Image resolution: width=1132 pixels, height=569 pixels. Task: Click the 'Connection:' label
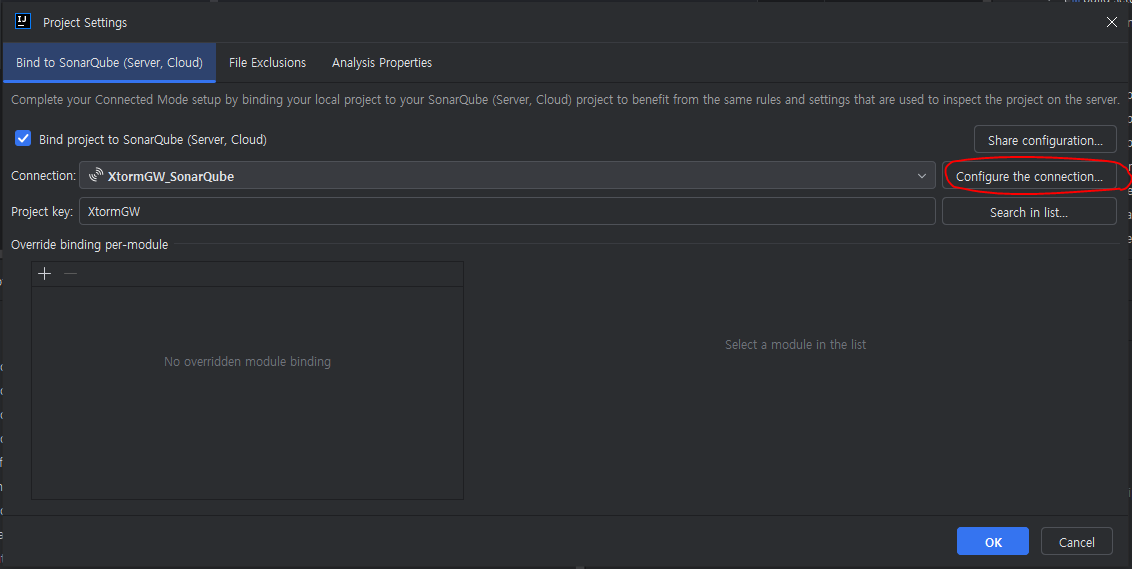(x=43, y=175)
